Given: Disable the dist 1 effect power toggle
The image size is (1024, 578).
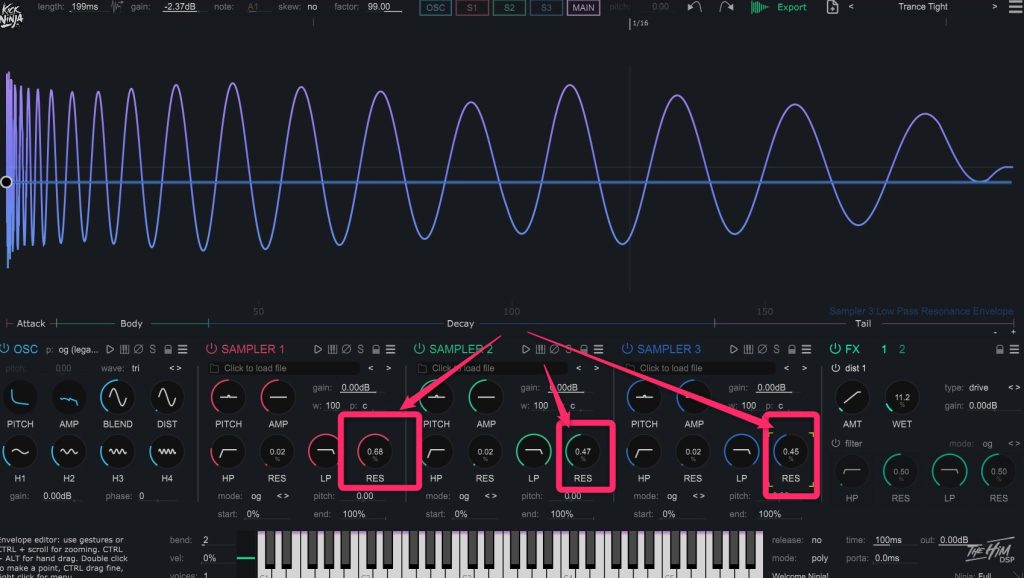Looking at the screenshot, I should tap(836, 368).
